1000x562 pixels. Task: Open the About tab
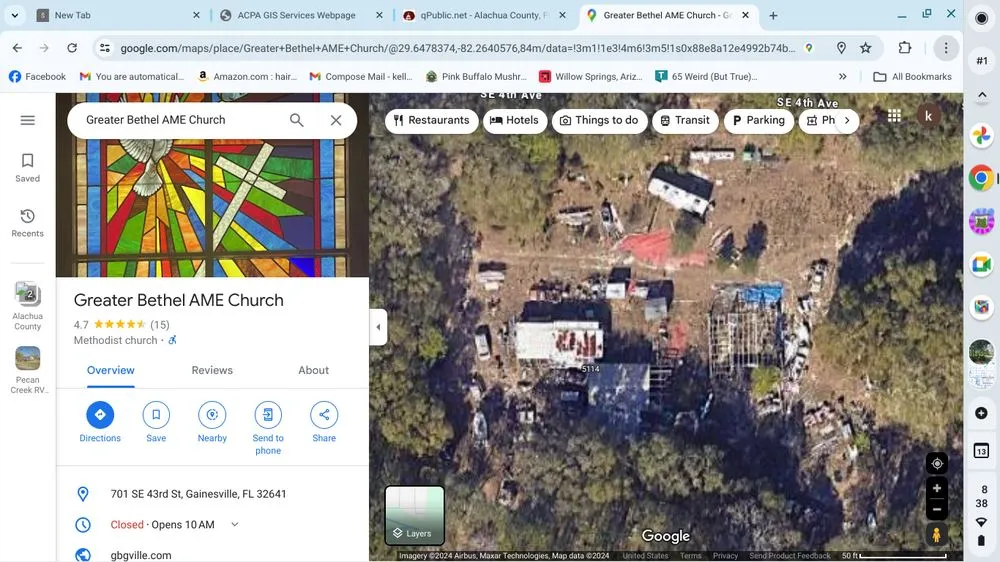313,370
